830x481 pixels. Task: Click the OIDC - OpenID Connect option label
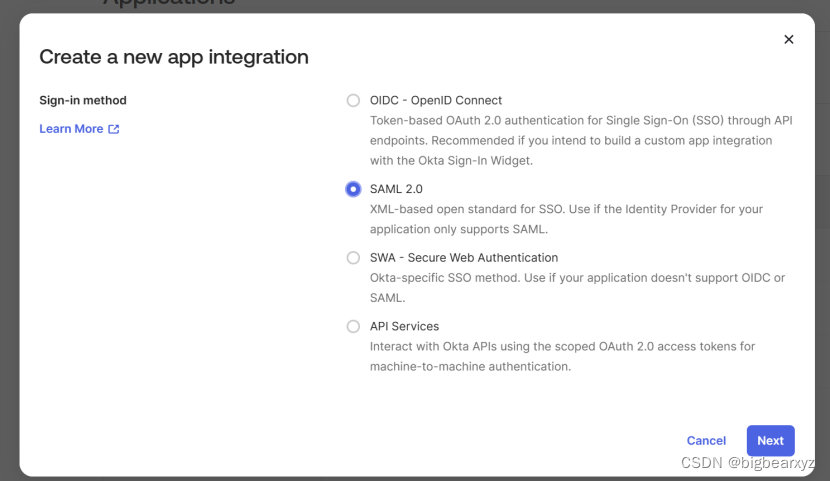pos(436,100)
